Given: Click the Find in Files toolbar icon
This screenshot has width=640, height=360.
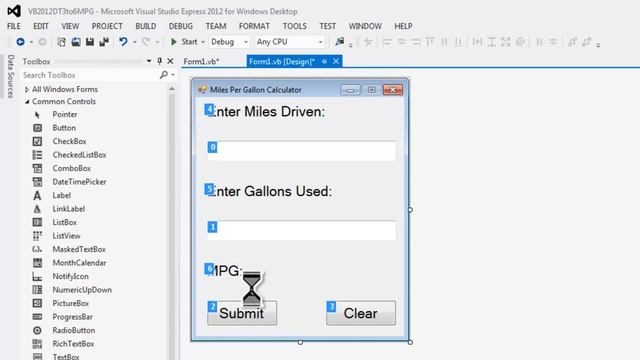Looking at the screenshot, I should click(x=340, y=42).
